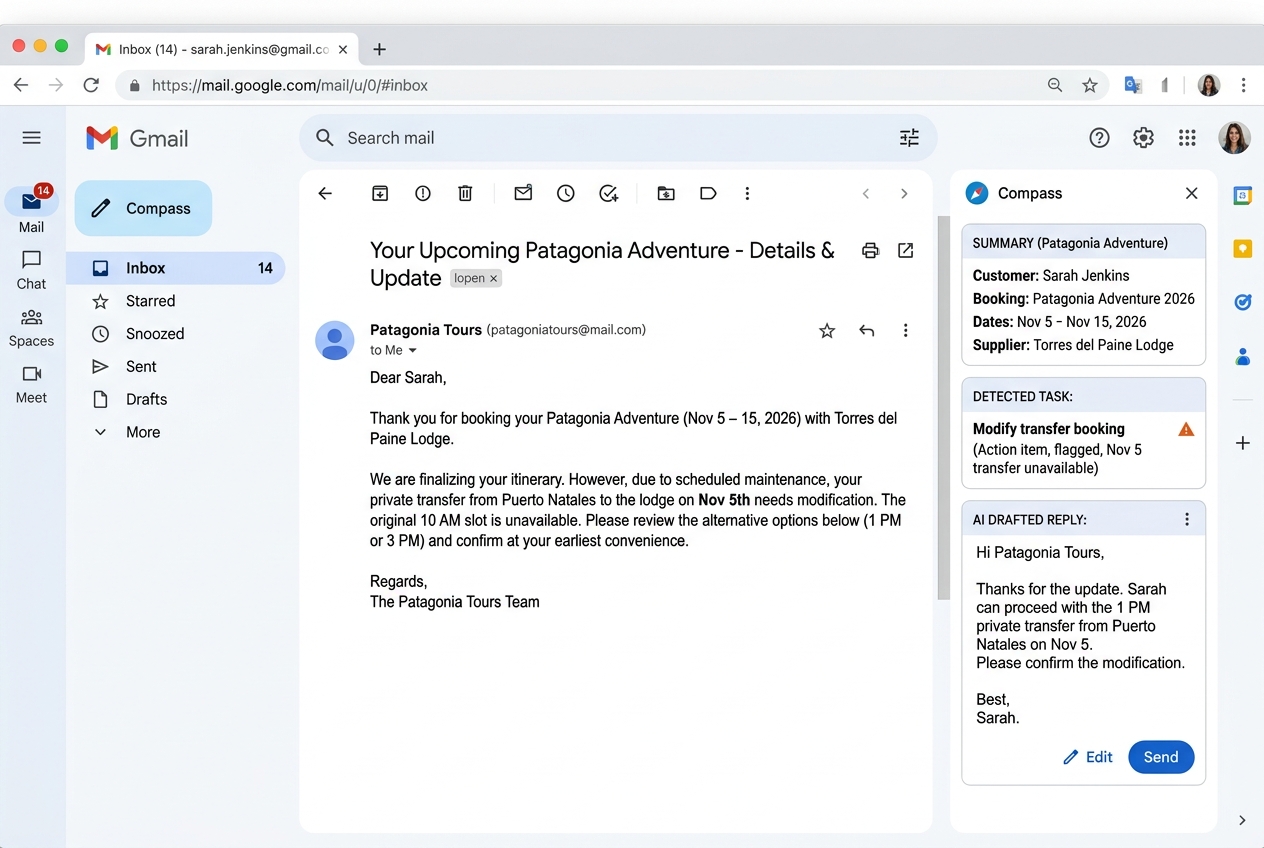1264x848 pixels.
Task: Hide the side panel chevron
Action: coord(1242,820)
